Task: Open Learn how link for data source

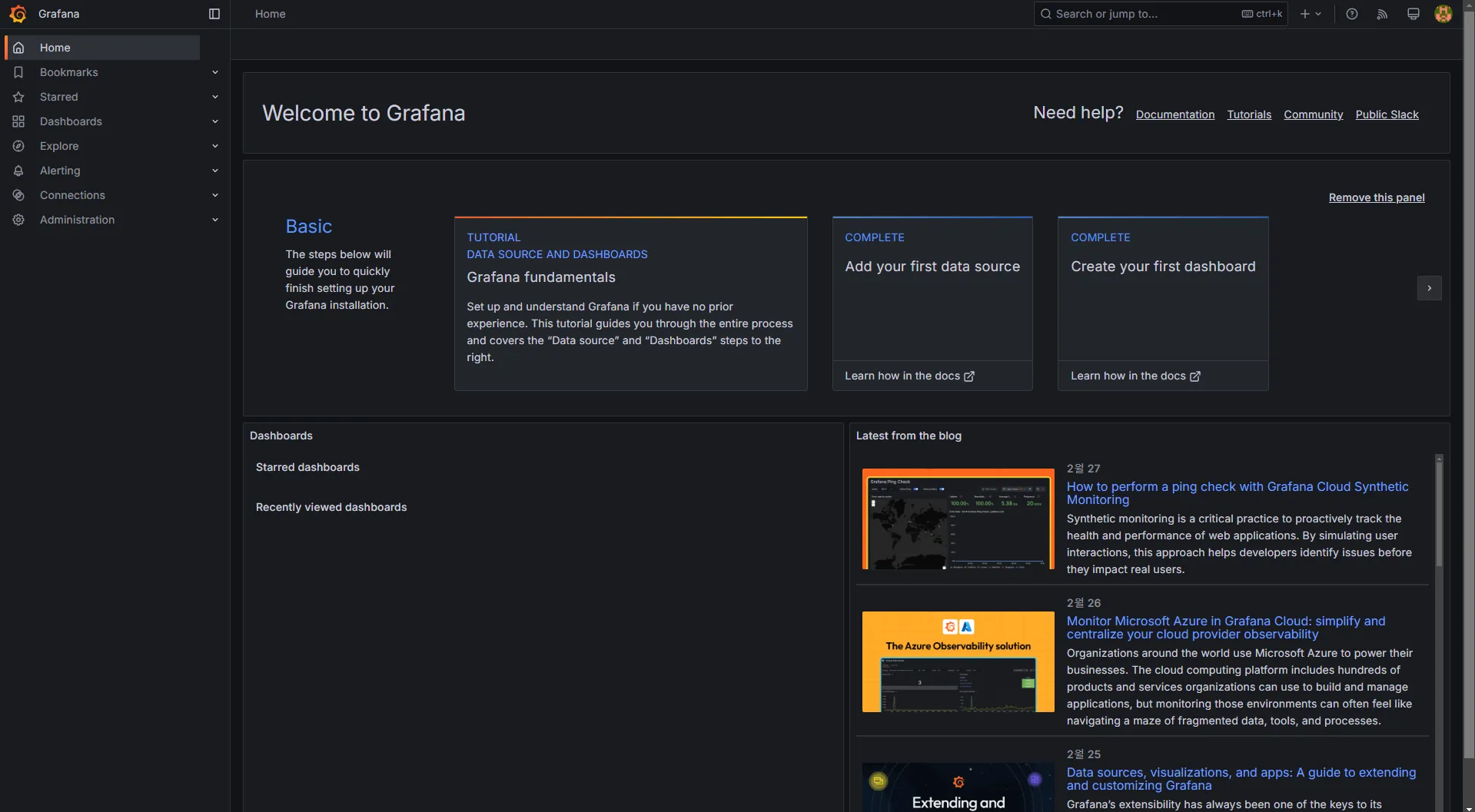Action: pyautogui.click(x=909, y=376)
